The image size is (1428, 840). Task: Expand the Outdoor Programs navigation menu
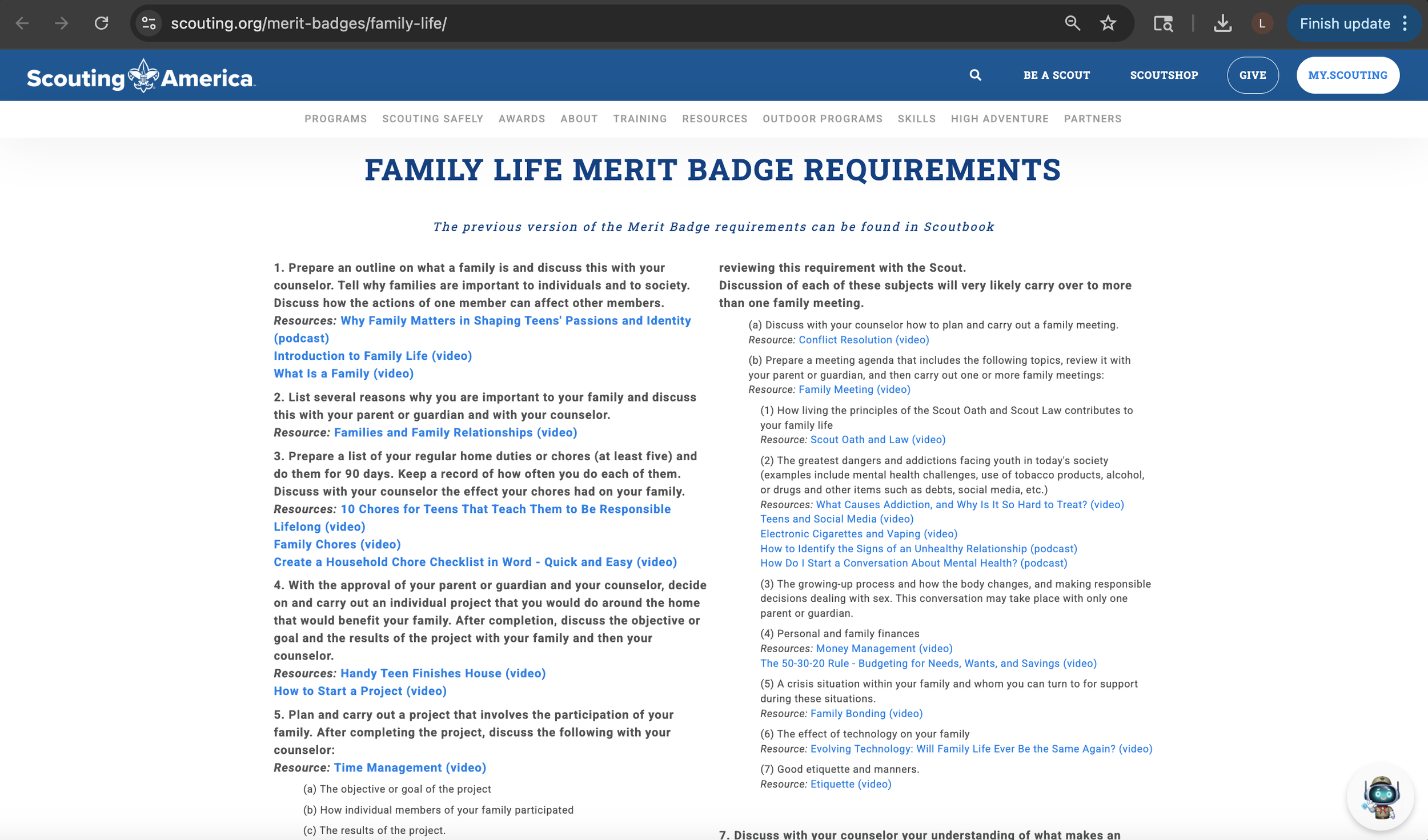coord(822,119)
